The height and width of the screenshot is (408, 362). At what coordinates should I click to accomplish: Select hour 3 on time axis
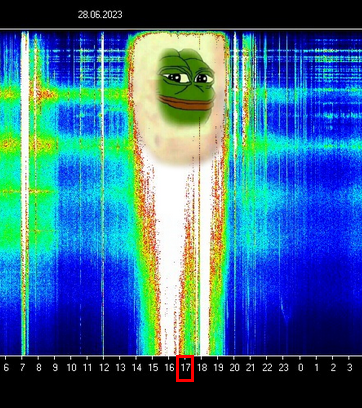[349, 368]
